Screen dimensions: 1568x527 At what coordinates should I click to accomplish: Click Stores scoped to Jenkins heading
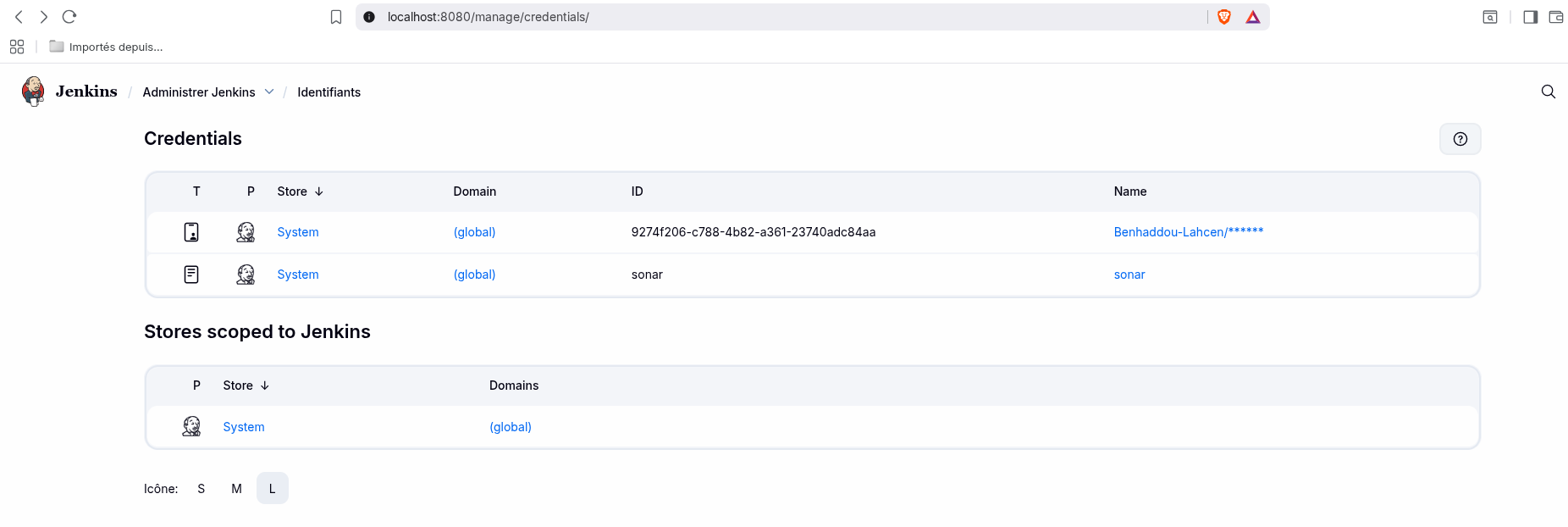tap(257, 331)
